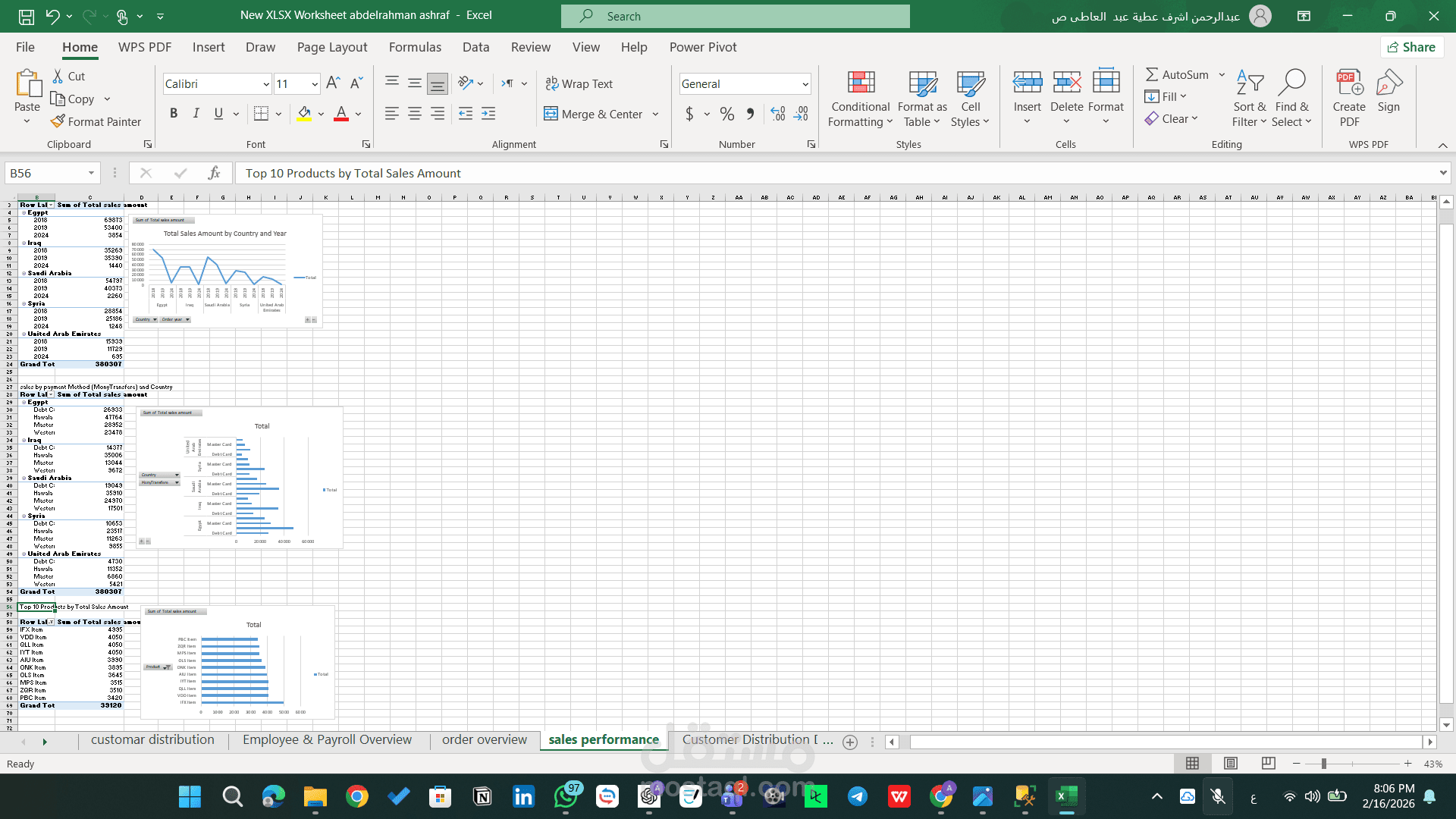This screenshot has width=1456, height=819.
Task: Switch to the order overview sheet
Action: click(485, 740)
